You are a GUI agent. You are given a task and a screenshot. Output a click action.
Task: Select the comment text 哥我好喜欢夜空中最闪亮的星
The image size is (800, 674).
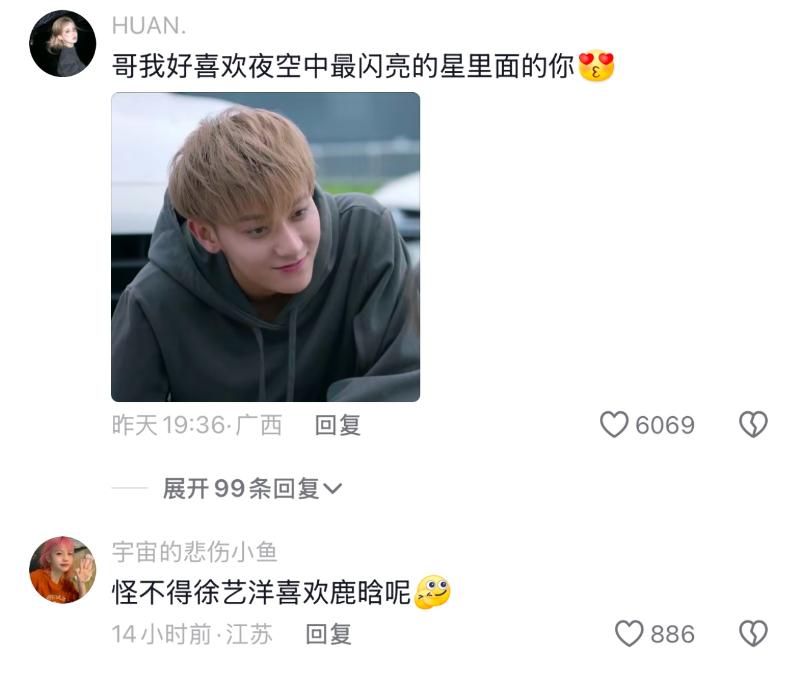pyautogui.click(x=287, y=66)
